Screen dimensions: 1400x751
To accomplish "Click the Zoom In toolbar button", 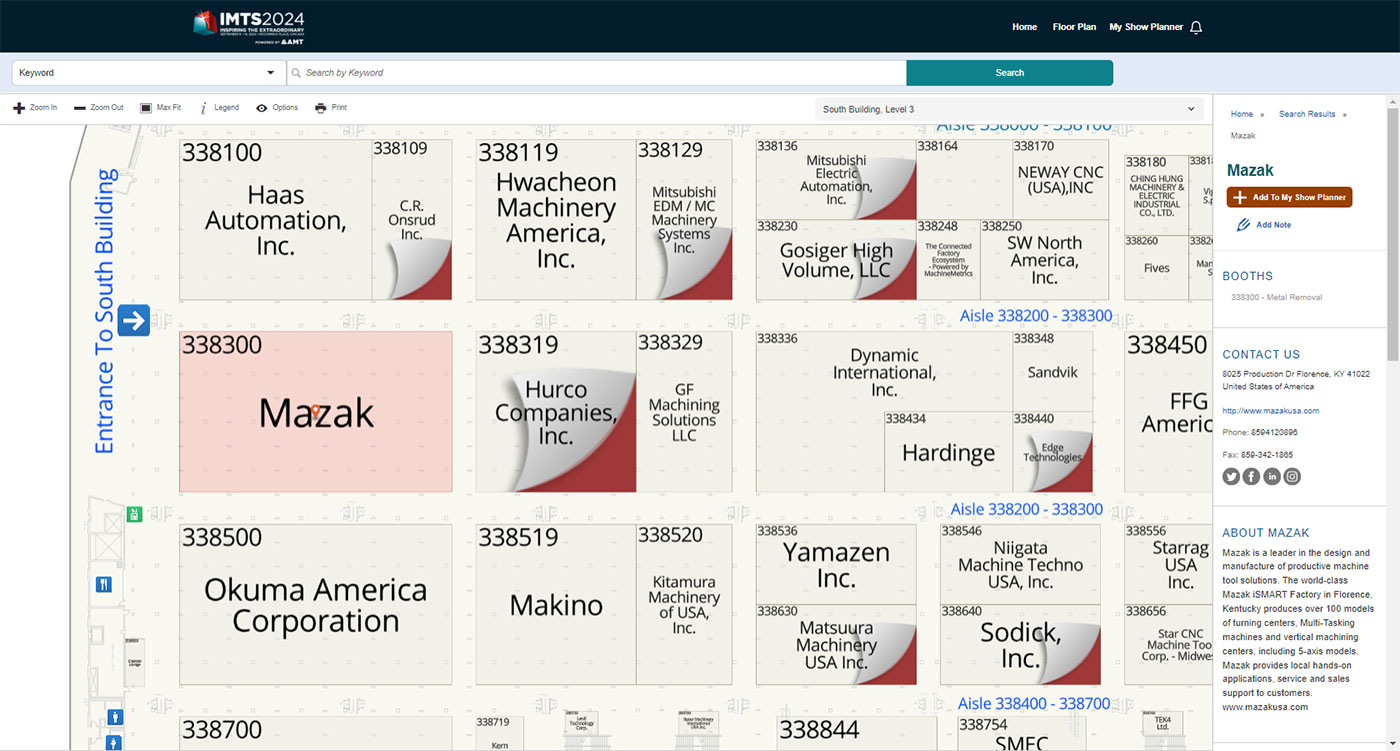I will coord(35,108).
